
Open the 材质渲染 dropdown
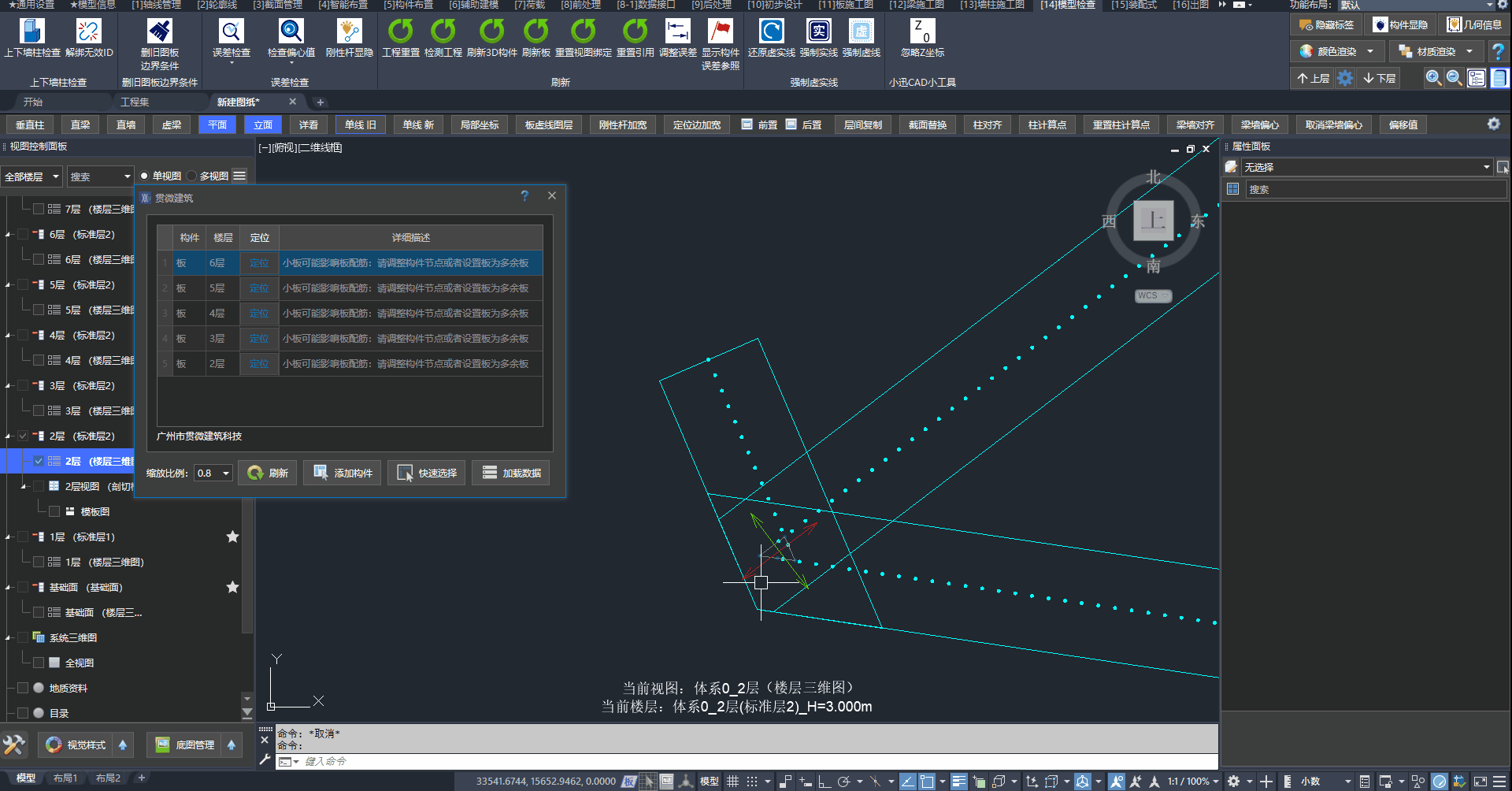click(1469, 52)
